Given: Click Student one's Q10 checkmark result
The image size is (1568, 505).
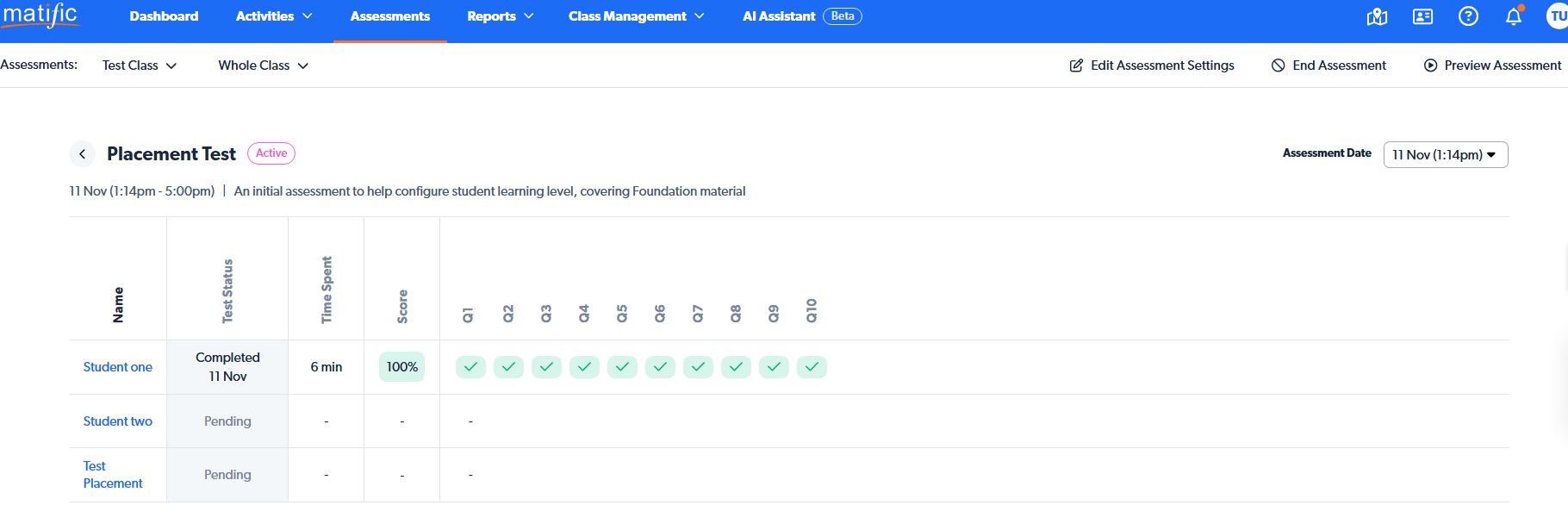Looking at the screenshot, I should (x=812, y=367).
